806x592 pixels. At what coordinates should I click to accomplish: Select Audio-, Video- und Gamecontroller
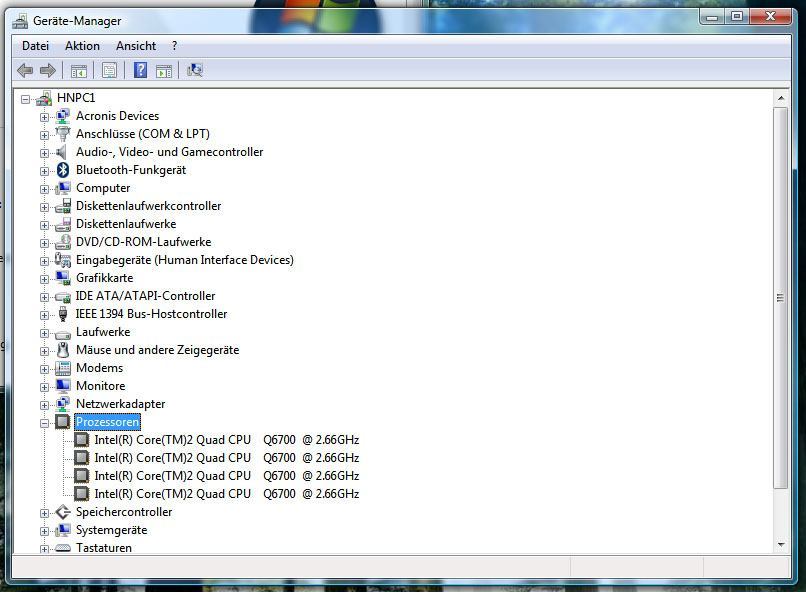coord(170,152)
